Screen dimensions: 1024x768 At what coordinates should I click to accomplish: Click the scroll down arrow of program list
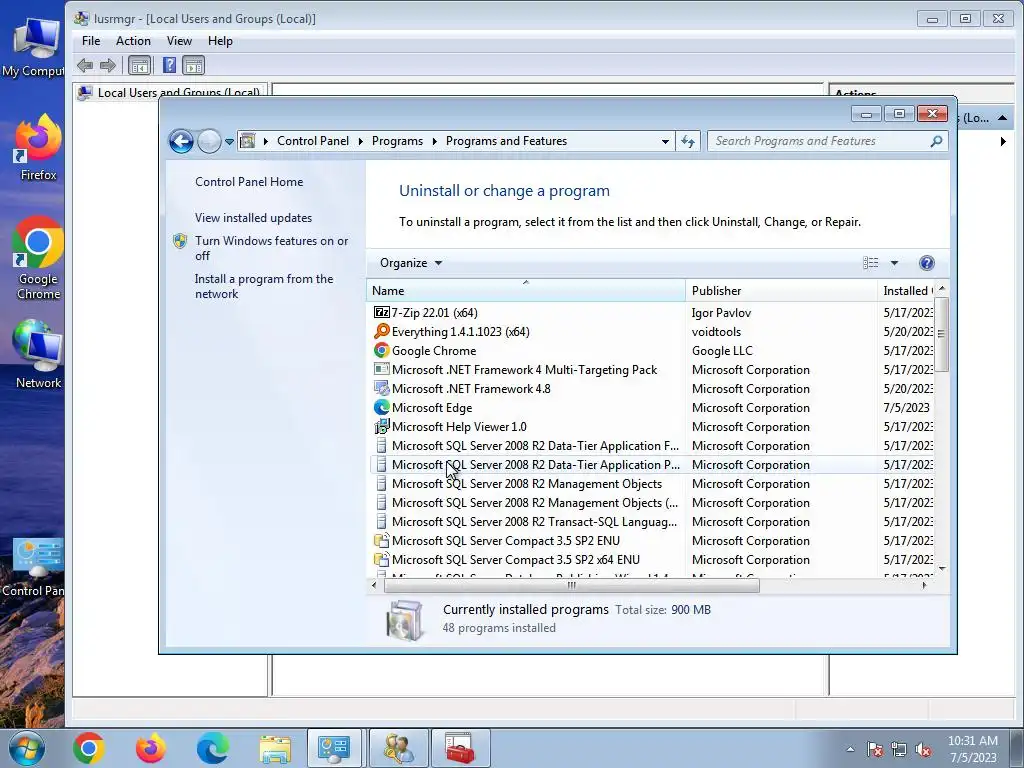tap(942, 568)
